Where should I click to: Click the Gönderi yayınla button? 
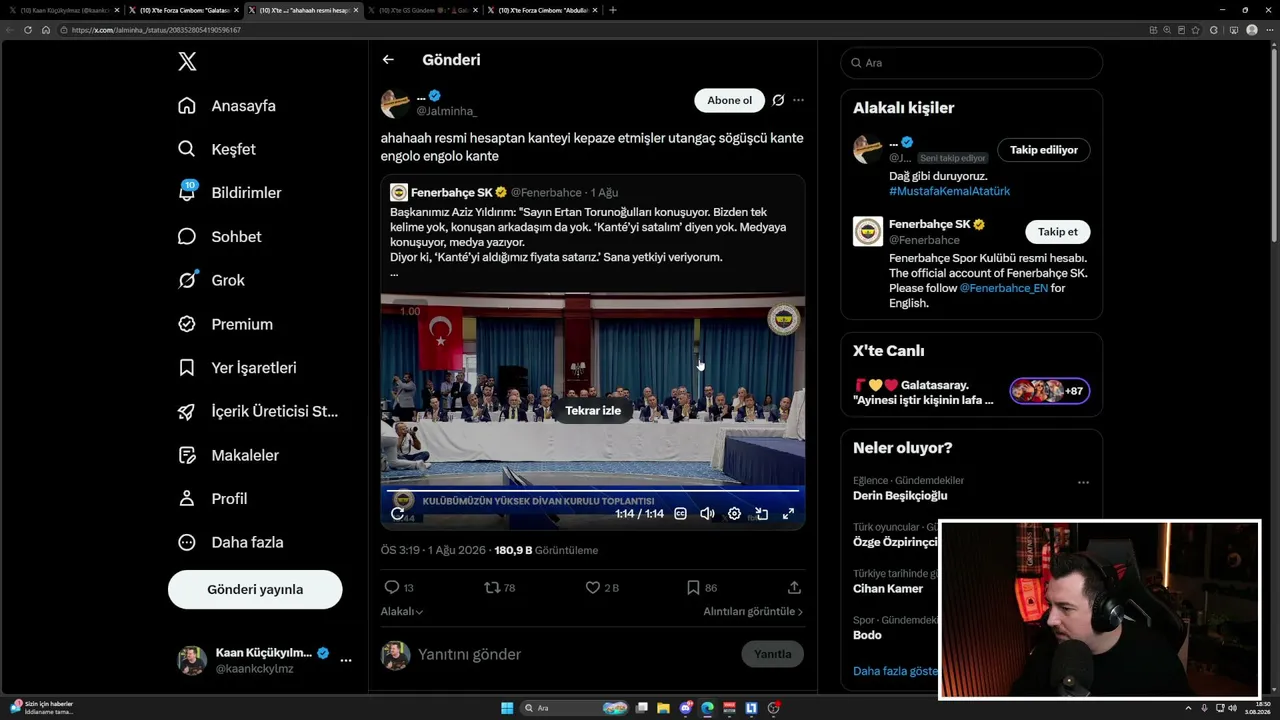(255, 589)
